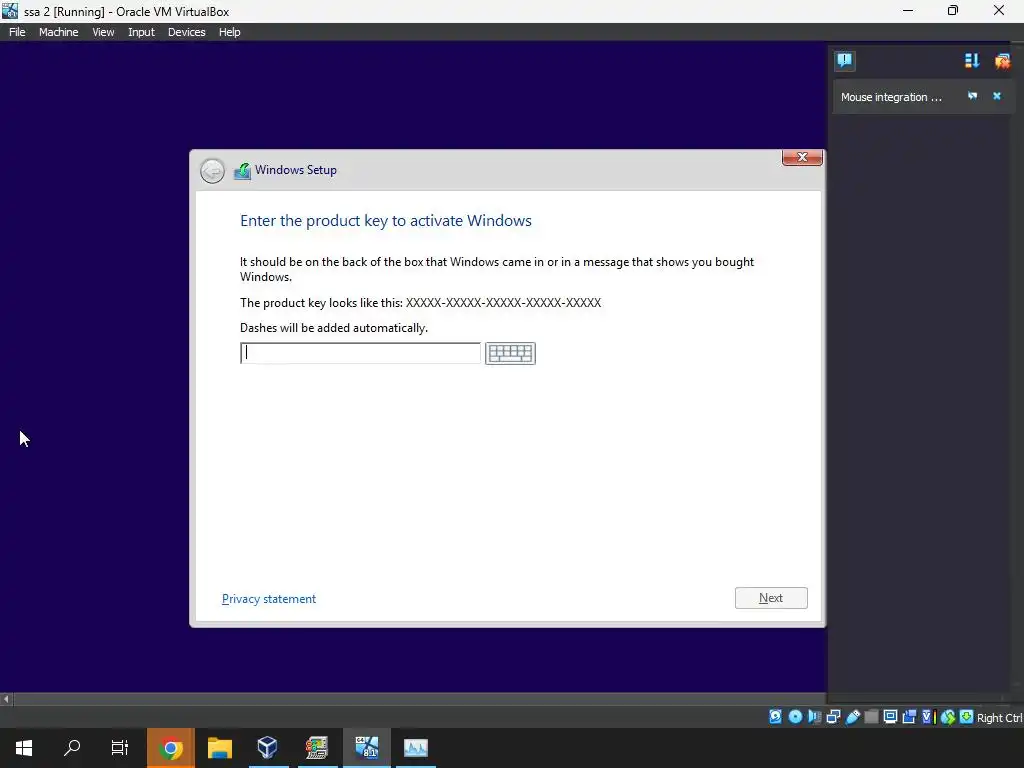Click the dismiss-all notifications icon

1002,61
